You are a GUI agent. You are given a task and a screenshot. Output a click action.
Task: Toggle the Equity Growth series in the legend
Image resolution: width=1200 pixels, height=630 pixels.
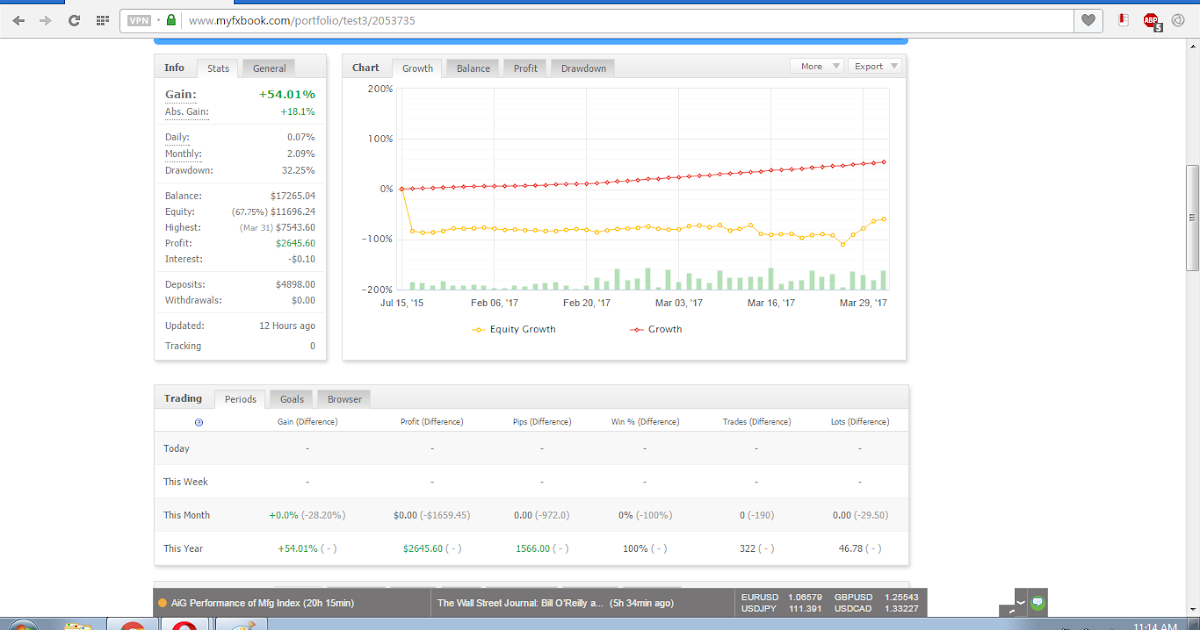(513, 329)
